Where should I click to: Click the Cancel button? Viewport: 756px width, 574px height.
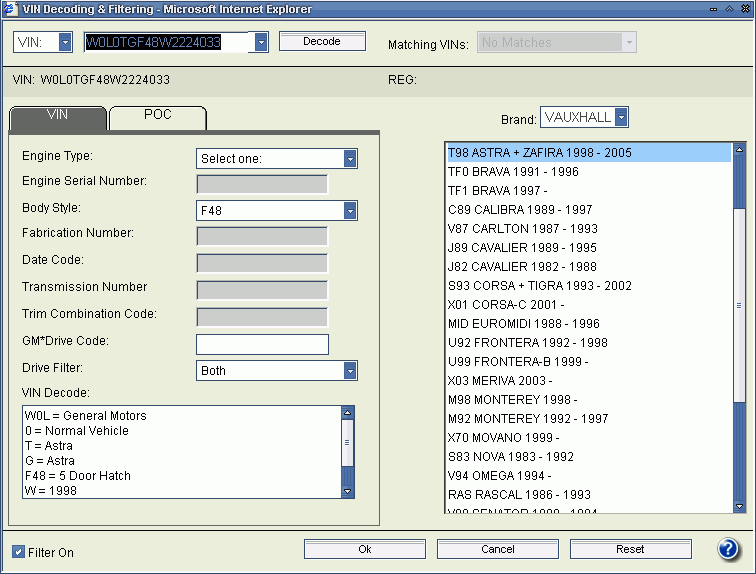click(x=498, y=549)
